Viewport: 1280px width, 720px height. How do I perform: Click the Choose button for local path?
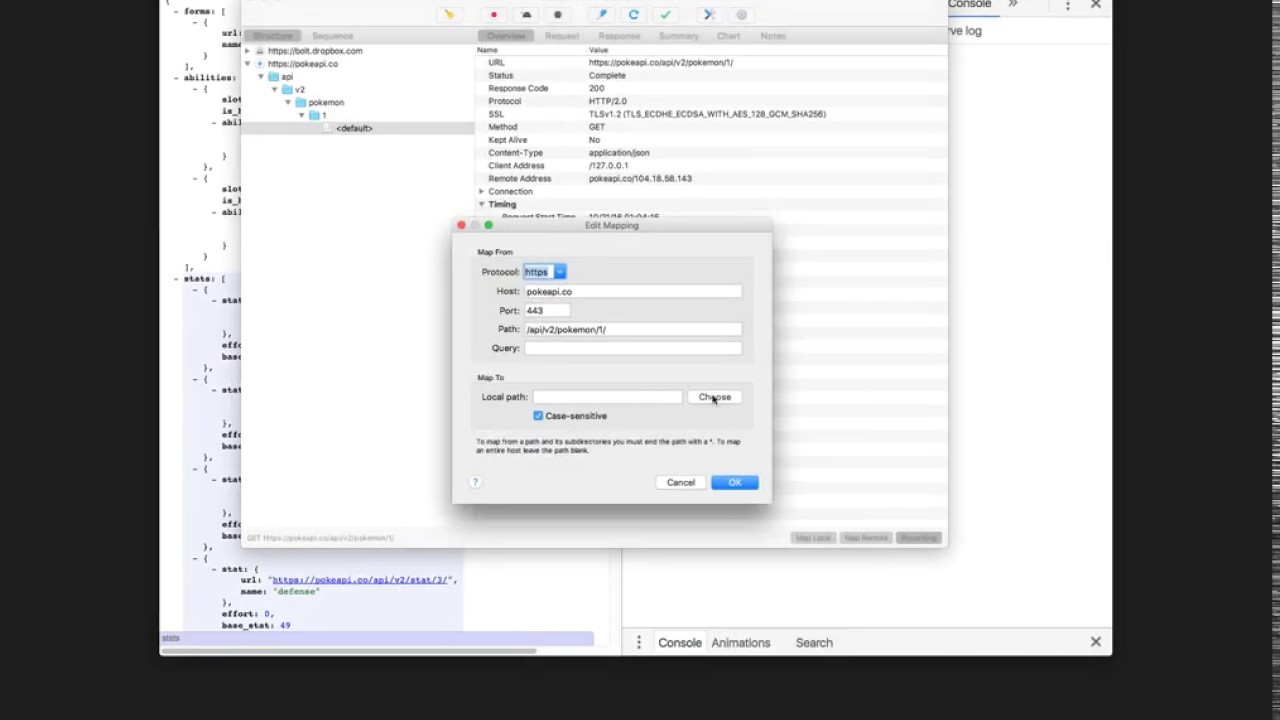click(x=714, y=397)
